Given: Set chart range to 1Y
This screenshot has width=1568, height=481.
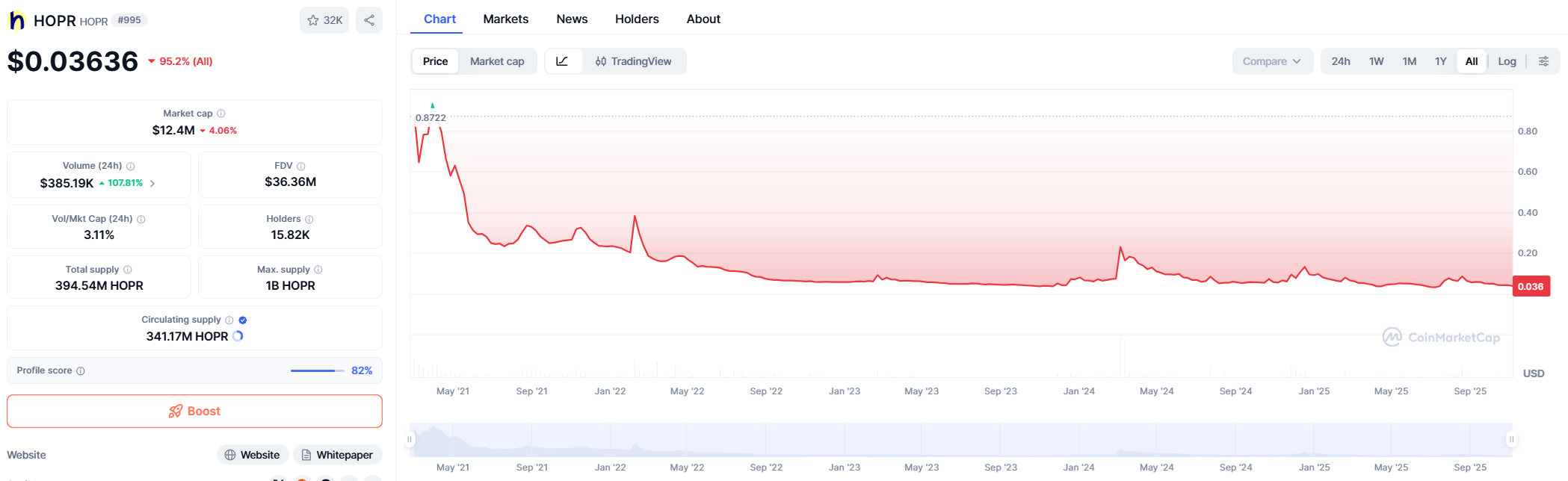Looking at the screenshot, I should [x=1441, y=61].
